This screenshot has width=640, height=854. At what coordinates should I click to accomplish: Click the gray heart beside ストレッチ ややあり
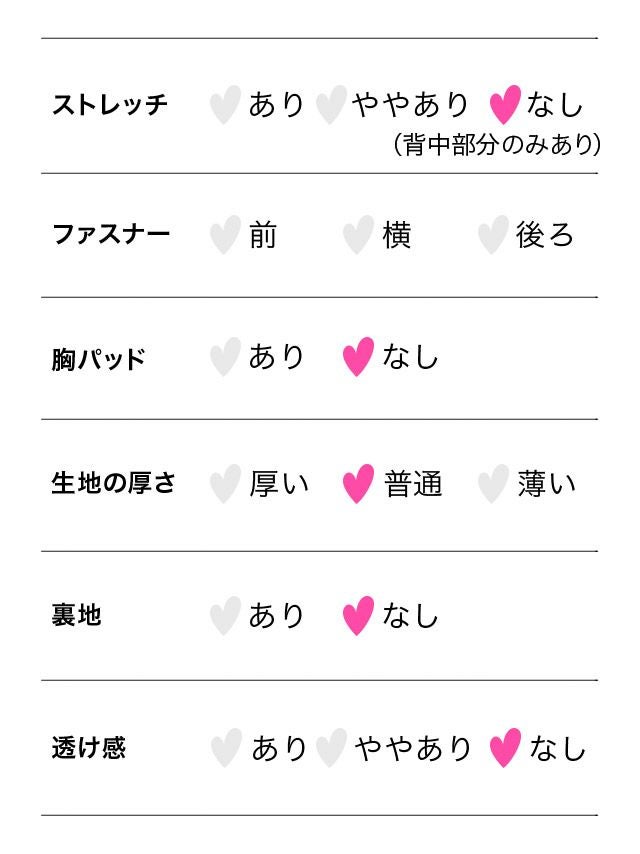pos(330,104)
